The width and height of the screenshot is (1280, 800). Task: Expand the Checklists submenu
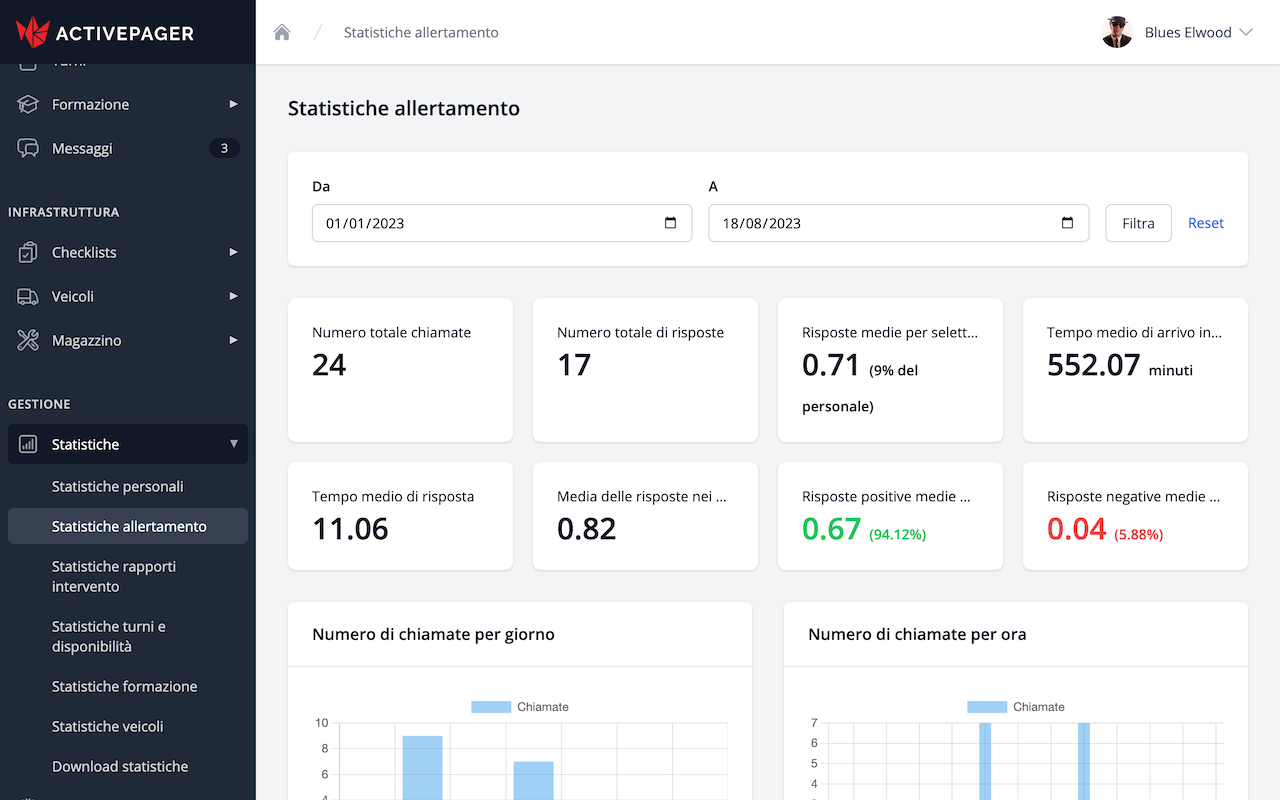(233, 252)
